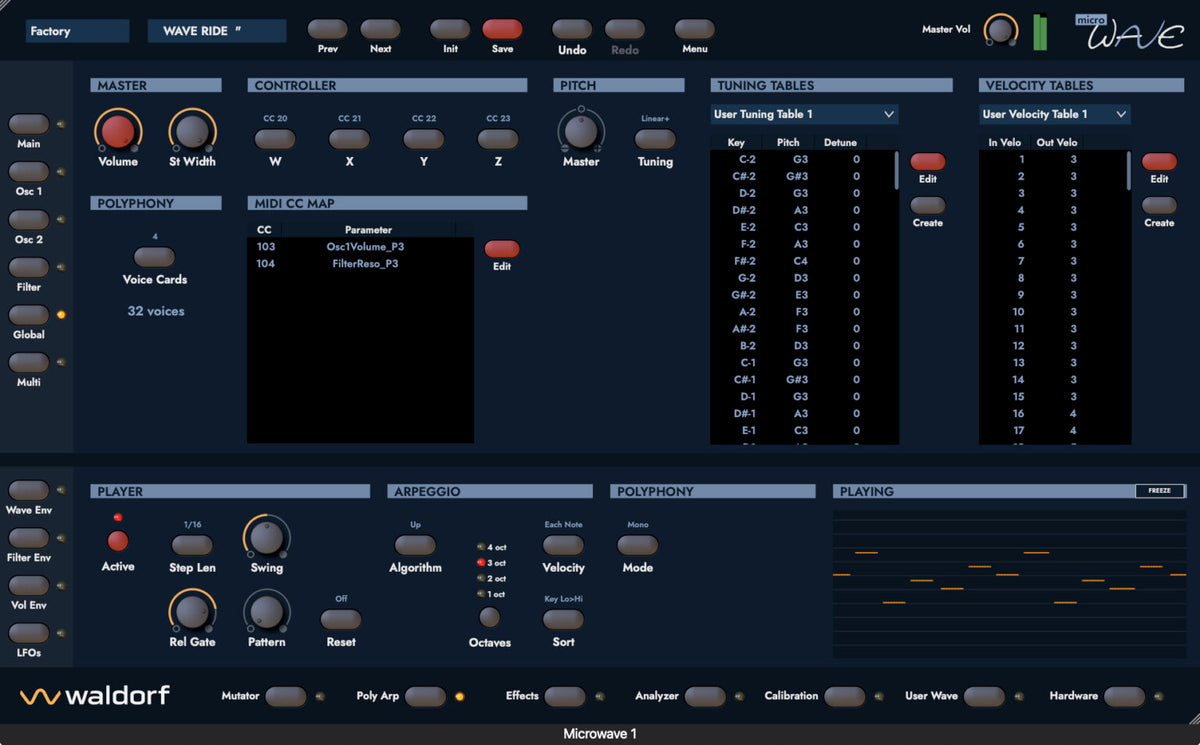Click the velocity table scrollbar
Screen dimensions: 1200x745
click(x=1128, y=170)
